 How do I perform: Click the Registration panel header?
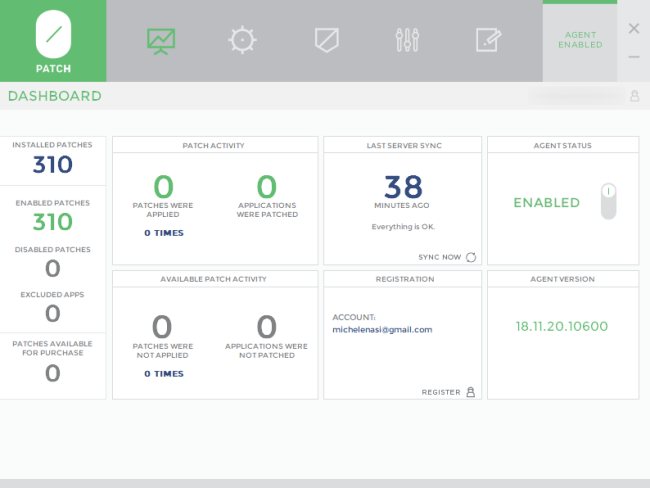(x=403, y=279)
